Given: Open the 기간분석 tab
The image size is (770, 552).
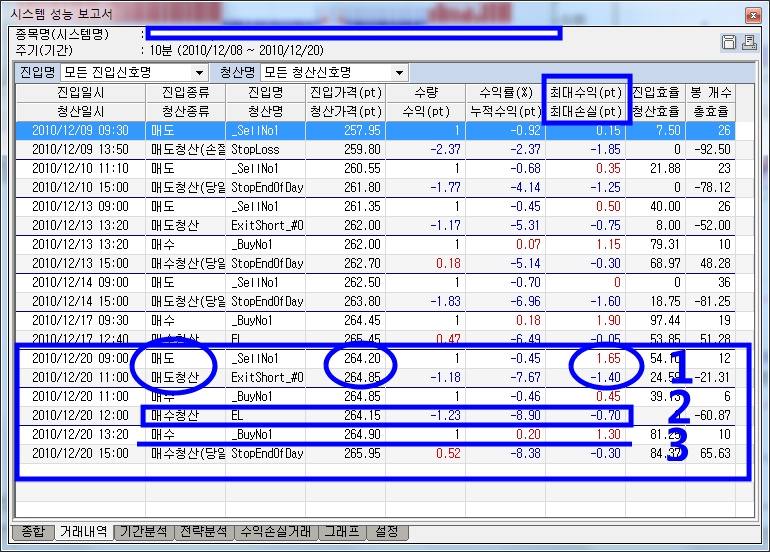Looking at the screenshot, I should pyautogui.click(x=145, y=532).
